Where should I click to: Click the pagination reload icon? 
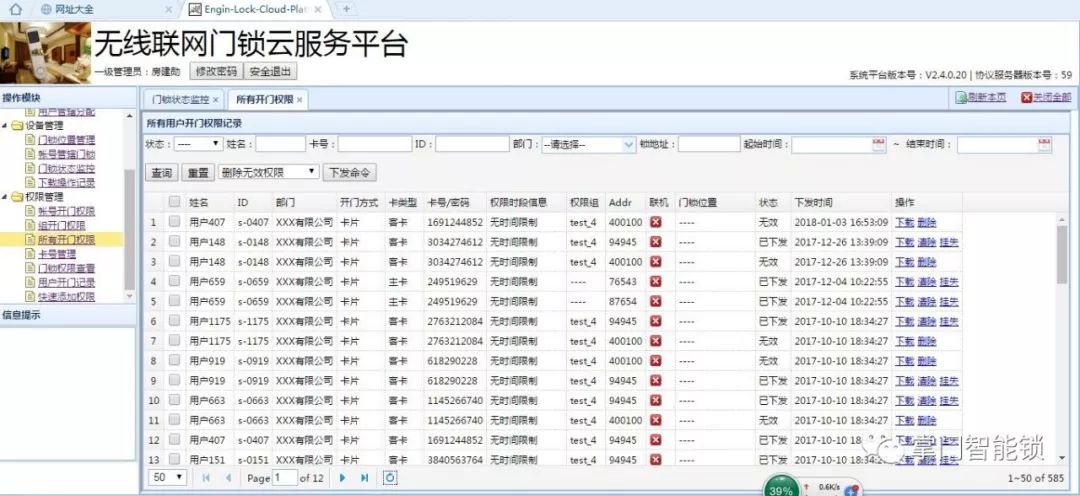pyautogui.click(x=390, y=478)
